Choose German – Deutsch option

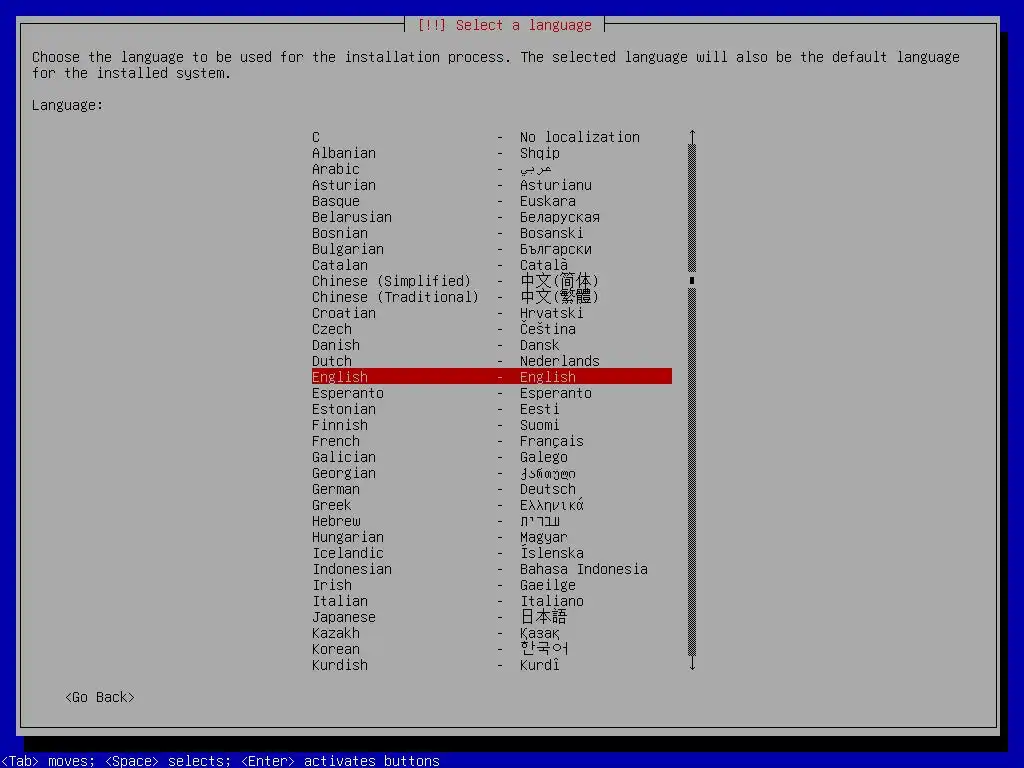[x=492, y=489]
